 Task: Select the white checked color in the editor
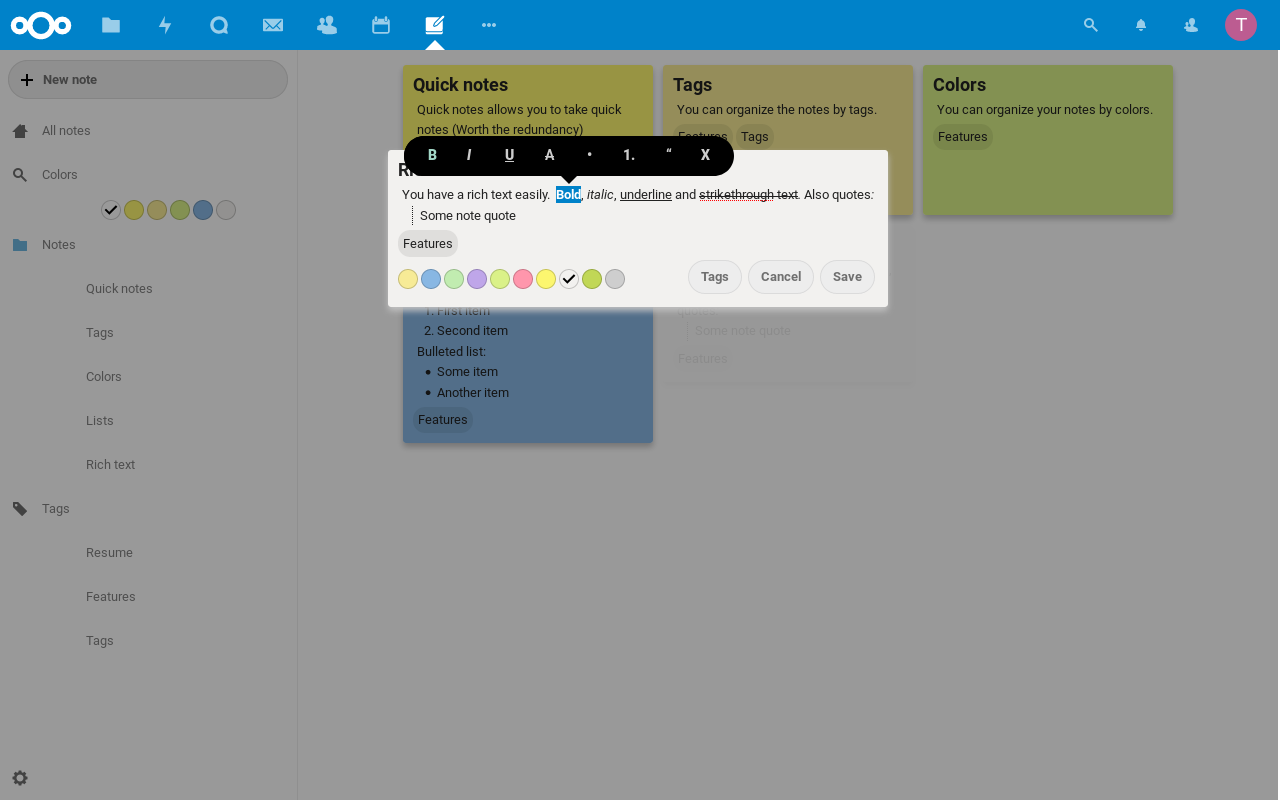pos(569,279)
